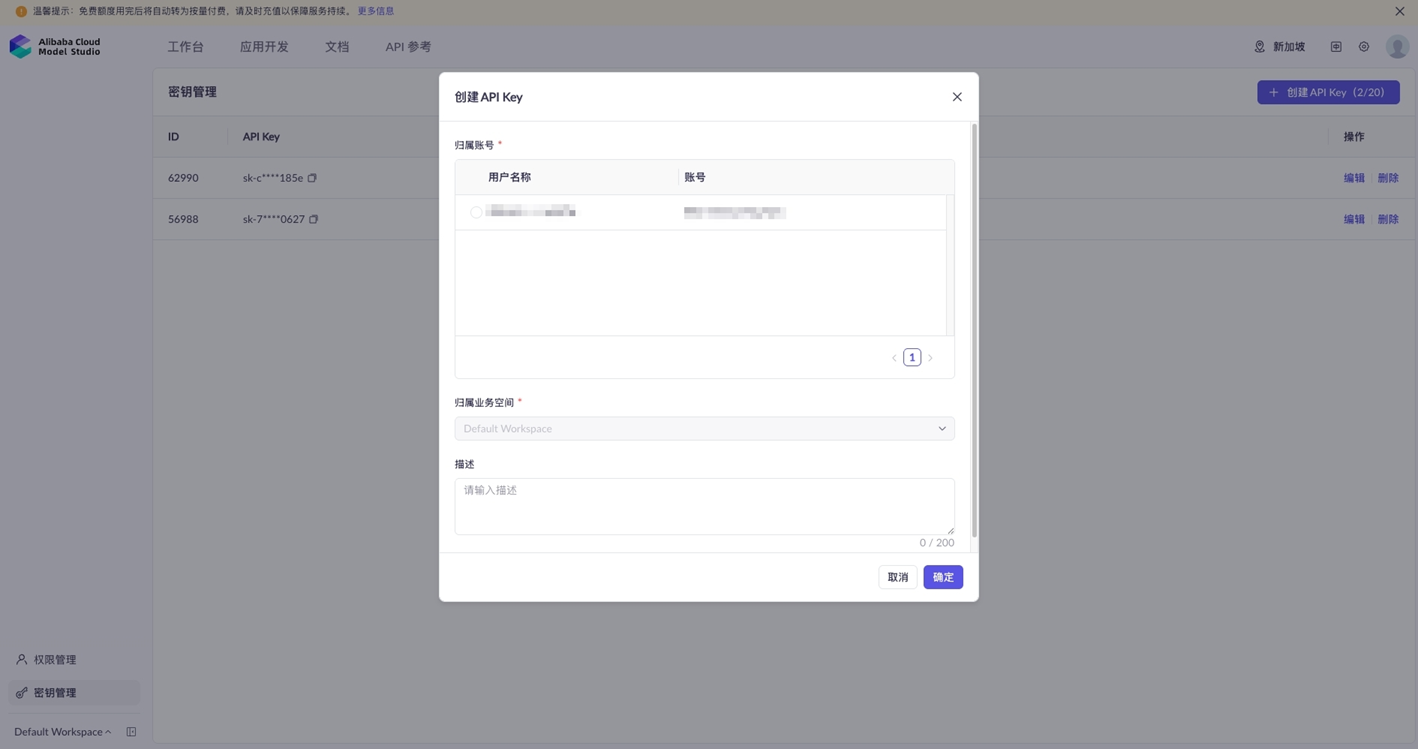Close the Create API Key dialog
This screenshot has height=749, width=1418.
click(x=956, y=97)
